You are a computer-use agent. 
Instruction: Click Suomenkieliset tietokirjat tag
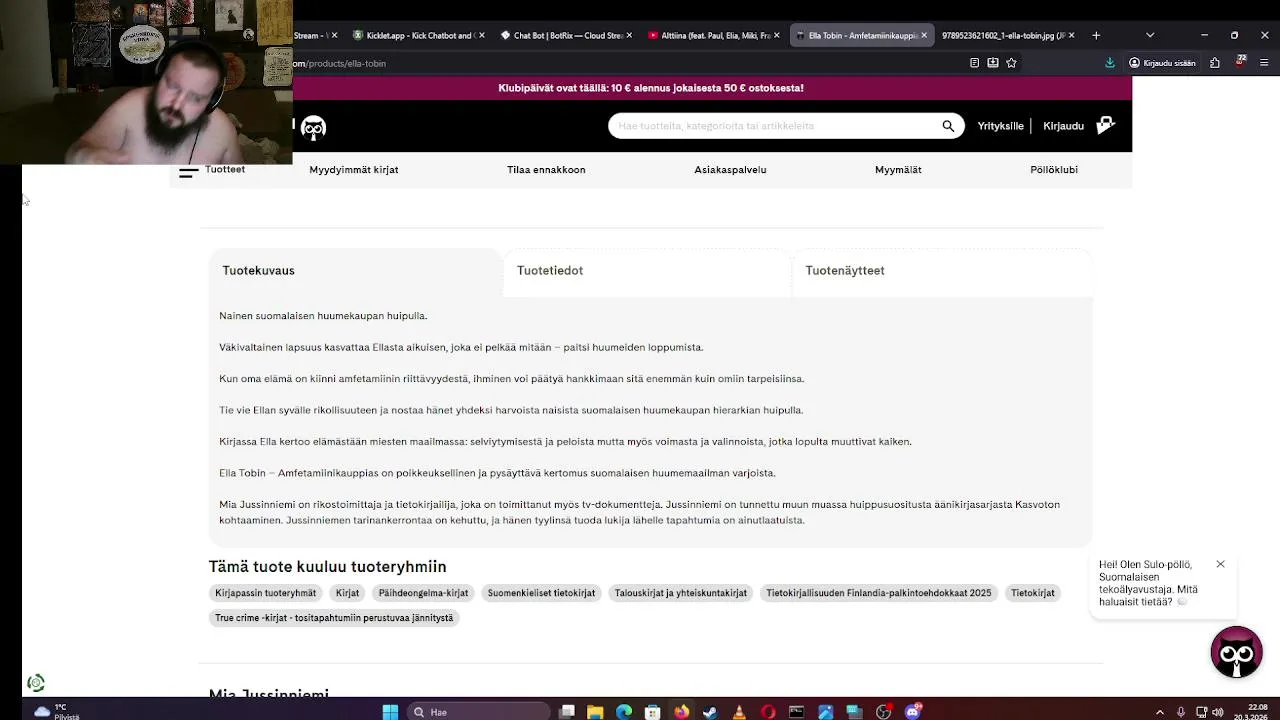point(541,593)
